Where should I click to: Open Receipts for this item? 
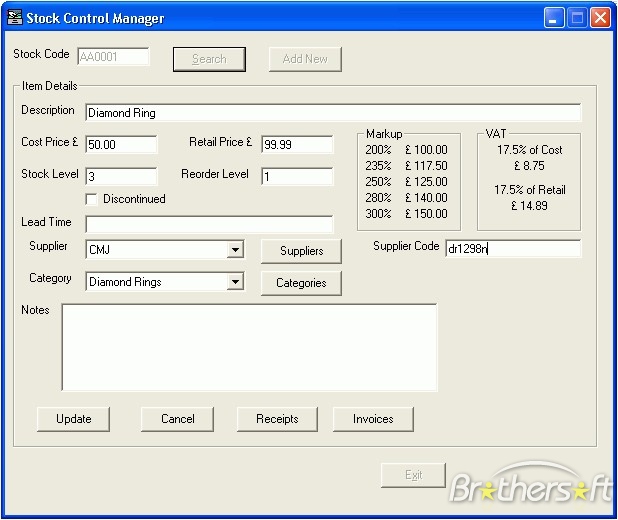click(x=277, y=419)
